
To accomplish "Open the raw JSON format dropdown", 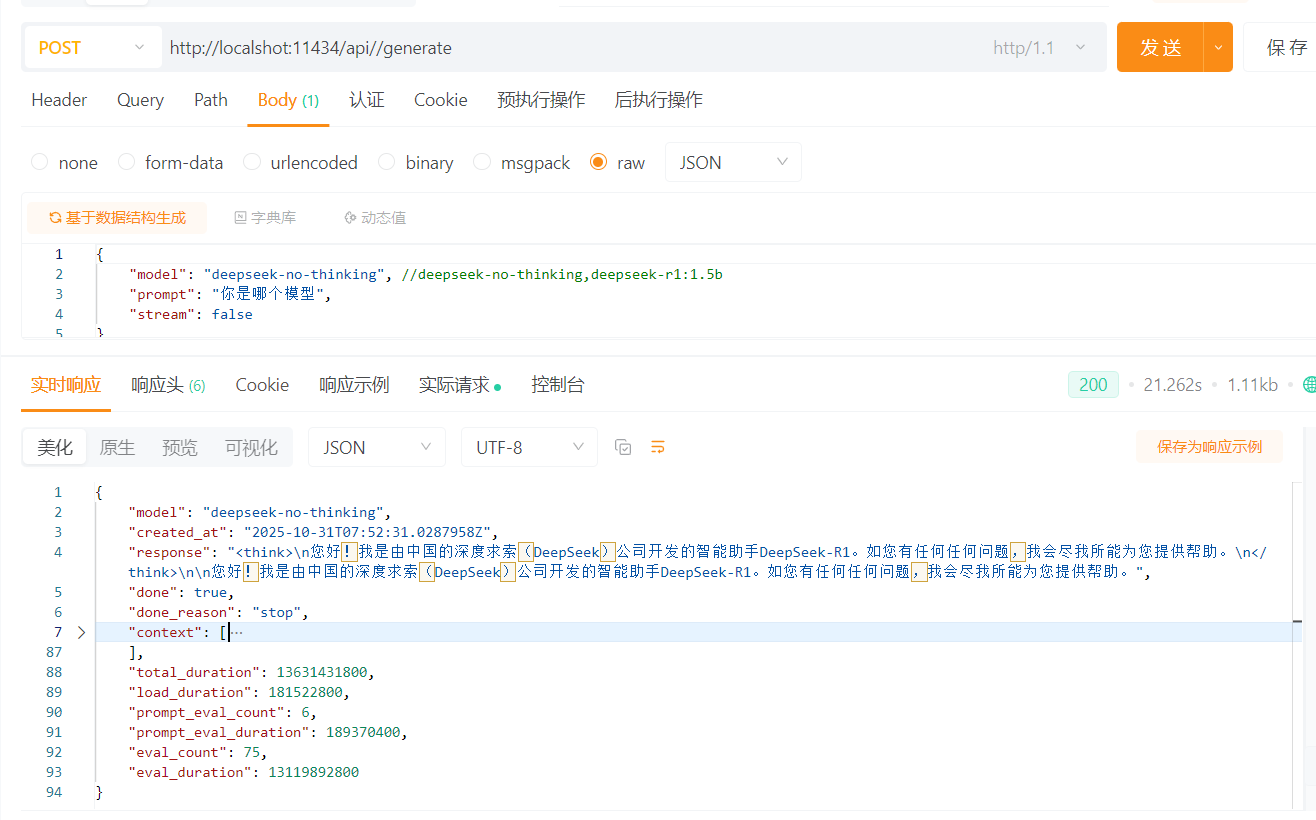I will 733,162.
